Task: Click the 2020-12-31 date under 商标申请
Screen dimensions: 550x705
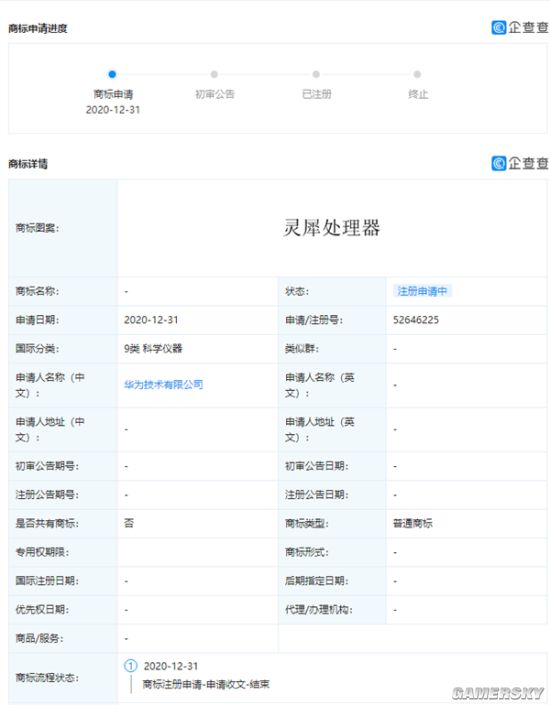Action: 113,110
